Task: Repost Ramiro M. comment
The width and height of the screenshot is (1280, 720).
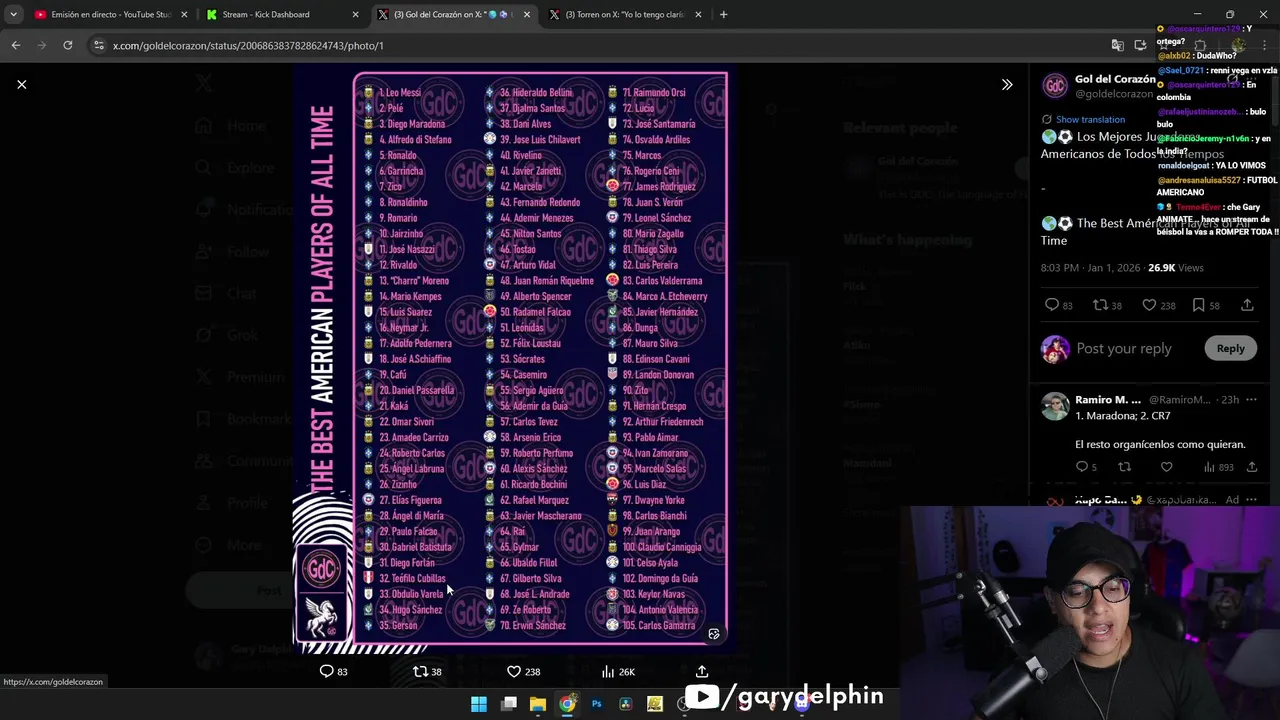Action: (x=1124, y=467)
